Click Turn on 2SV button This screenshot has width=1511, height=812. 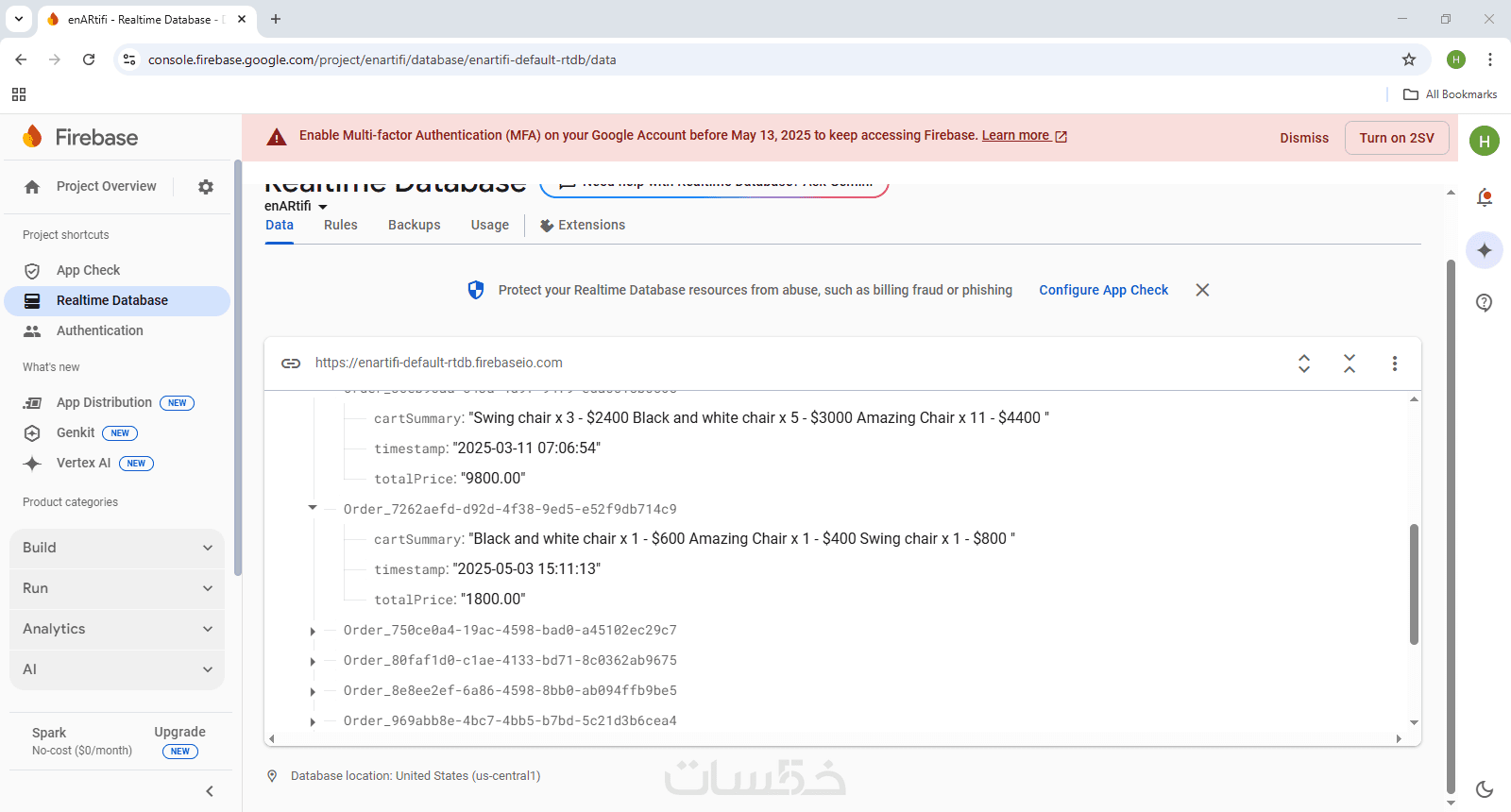[x=1397, y=138]
